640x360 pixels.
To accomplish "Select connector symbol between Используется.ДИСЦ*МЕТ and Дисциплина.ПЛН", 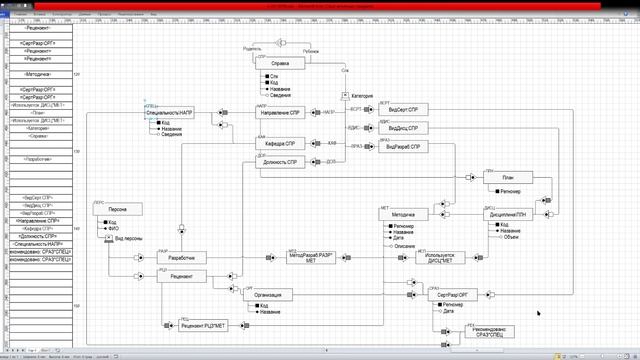I will click(x=478, y=258).
